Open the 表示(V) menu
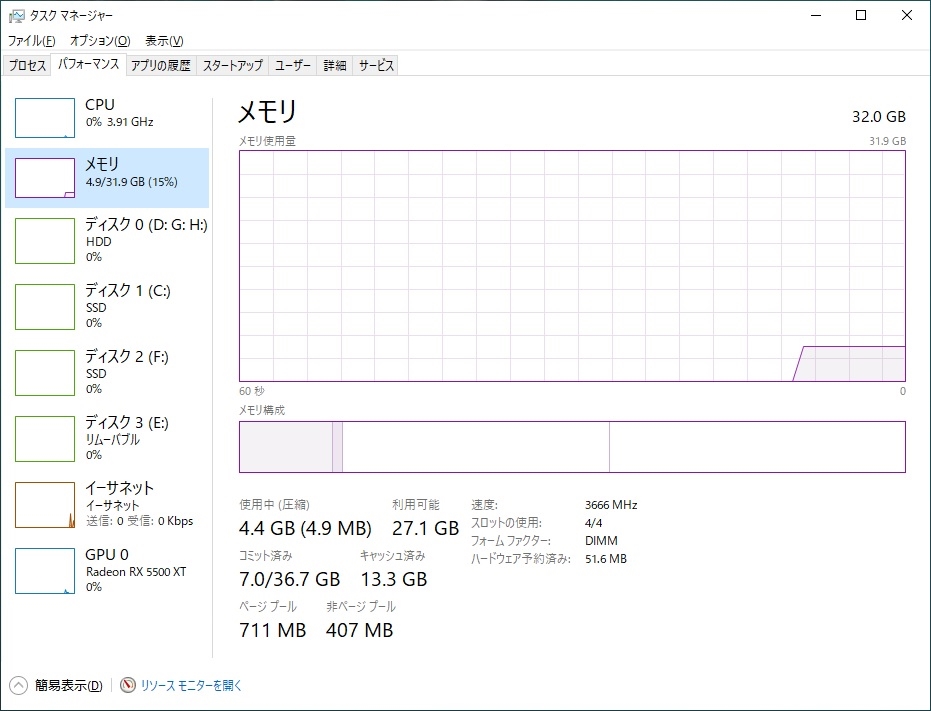This screenshot has height=711, width=931. (x=164, y=40)
